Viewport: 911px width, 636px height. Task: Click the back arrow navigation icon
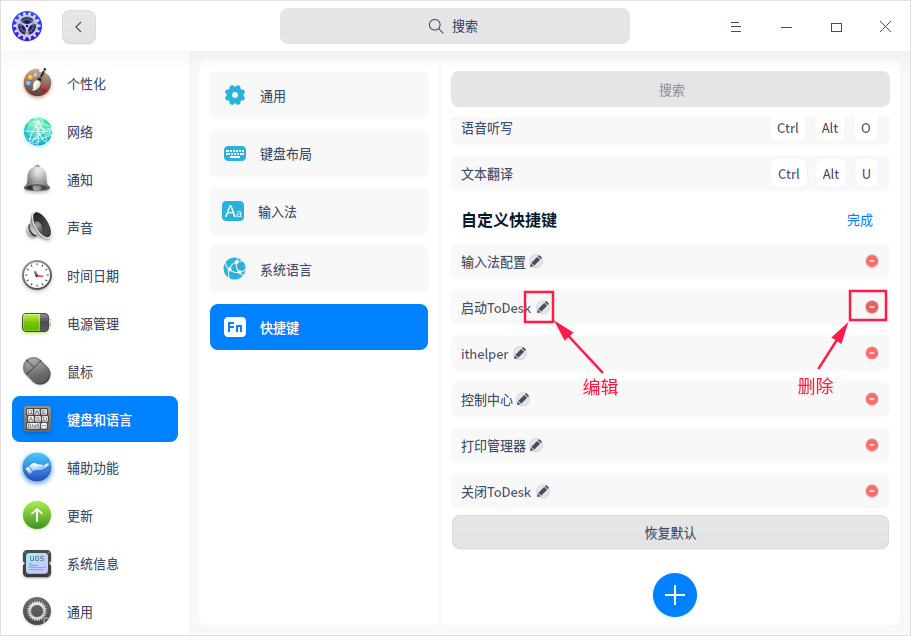[x=78, y=27]
